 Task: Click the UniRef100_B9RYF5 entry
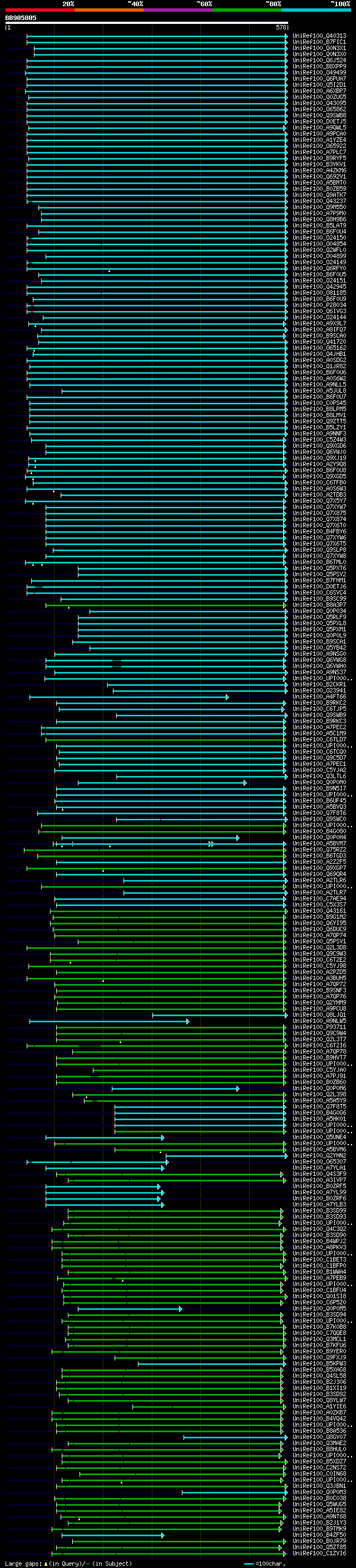[x=319, y=159]
